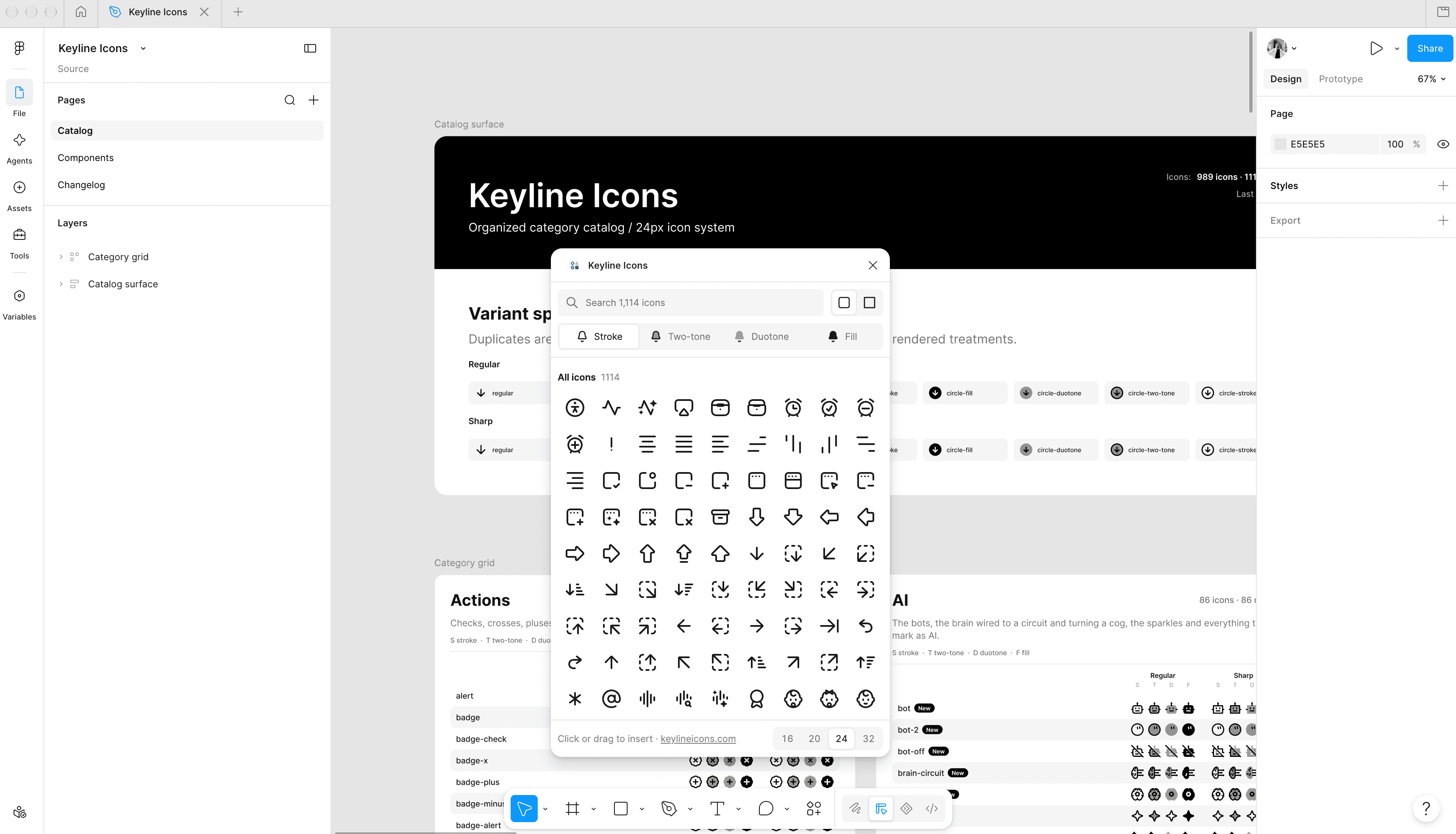Switch to the Design tab
The image size is (1456, 834).
(x=1285, y=79)
